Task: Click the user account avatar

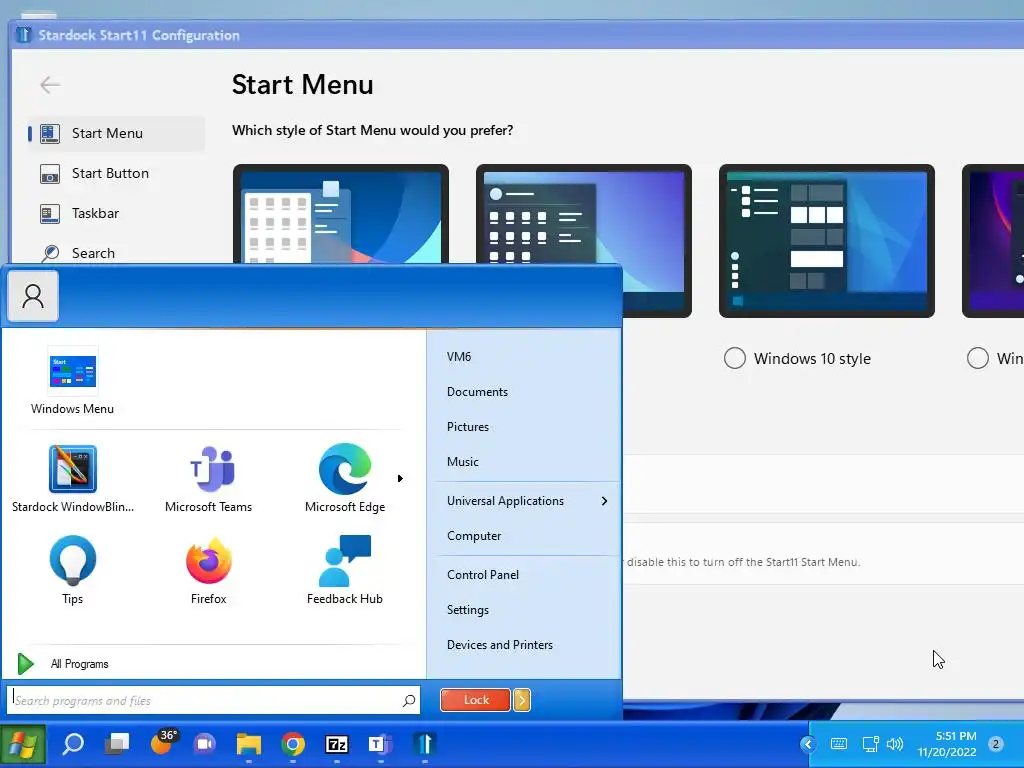Action: (x=33, y=296)
